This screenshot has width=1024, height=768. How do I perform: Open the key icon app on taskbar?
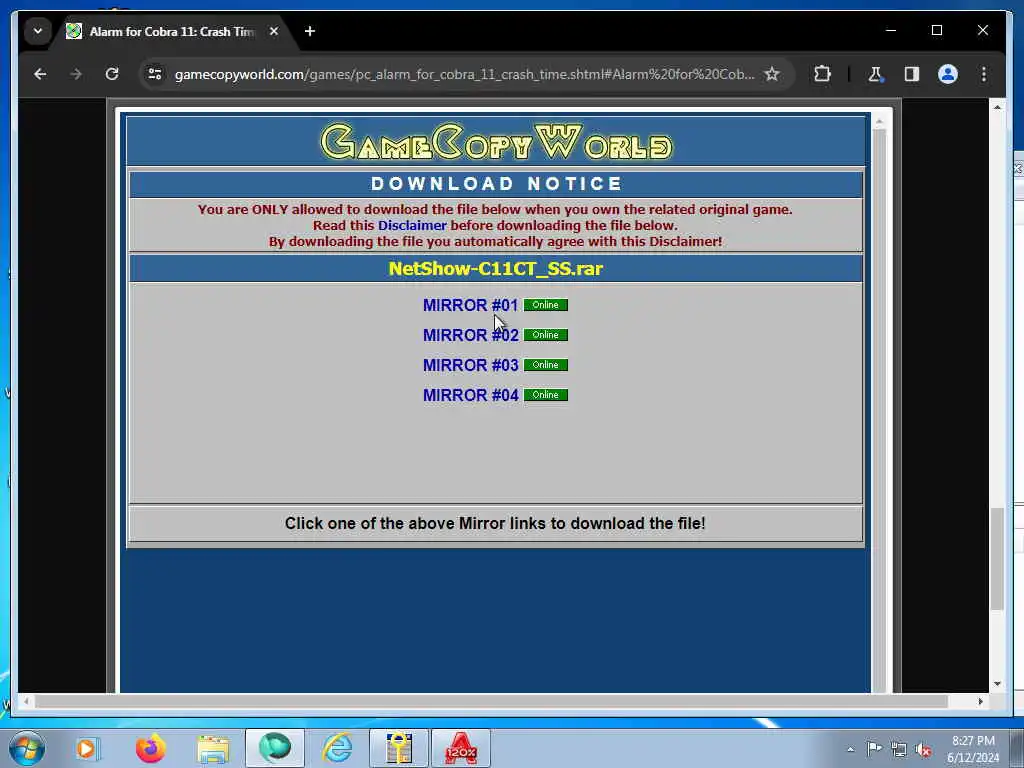pos(399,748)
